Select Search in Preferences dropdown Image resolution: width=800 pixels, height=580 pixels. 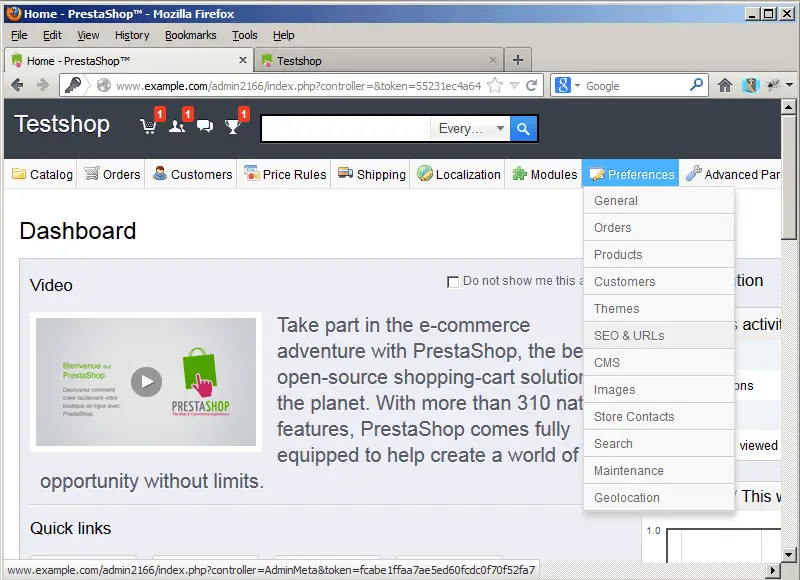point(659,444)
